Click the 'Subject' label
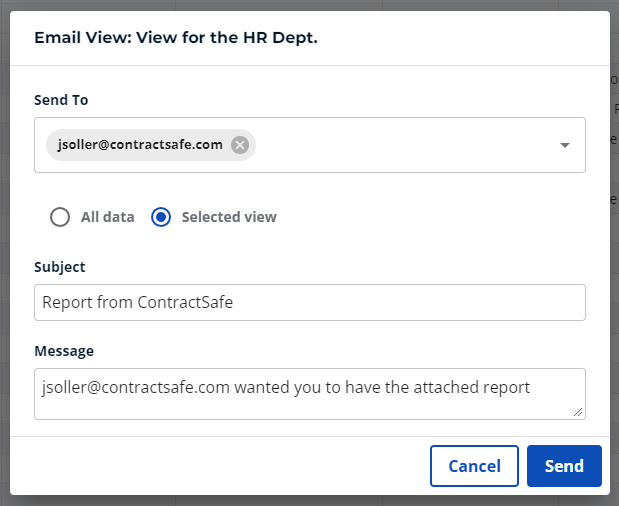The width and height of the screenshot is (619, 506). pyautogui.click(x=60, y=267)
